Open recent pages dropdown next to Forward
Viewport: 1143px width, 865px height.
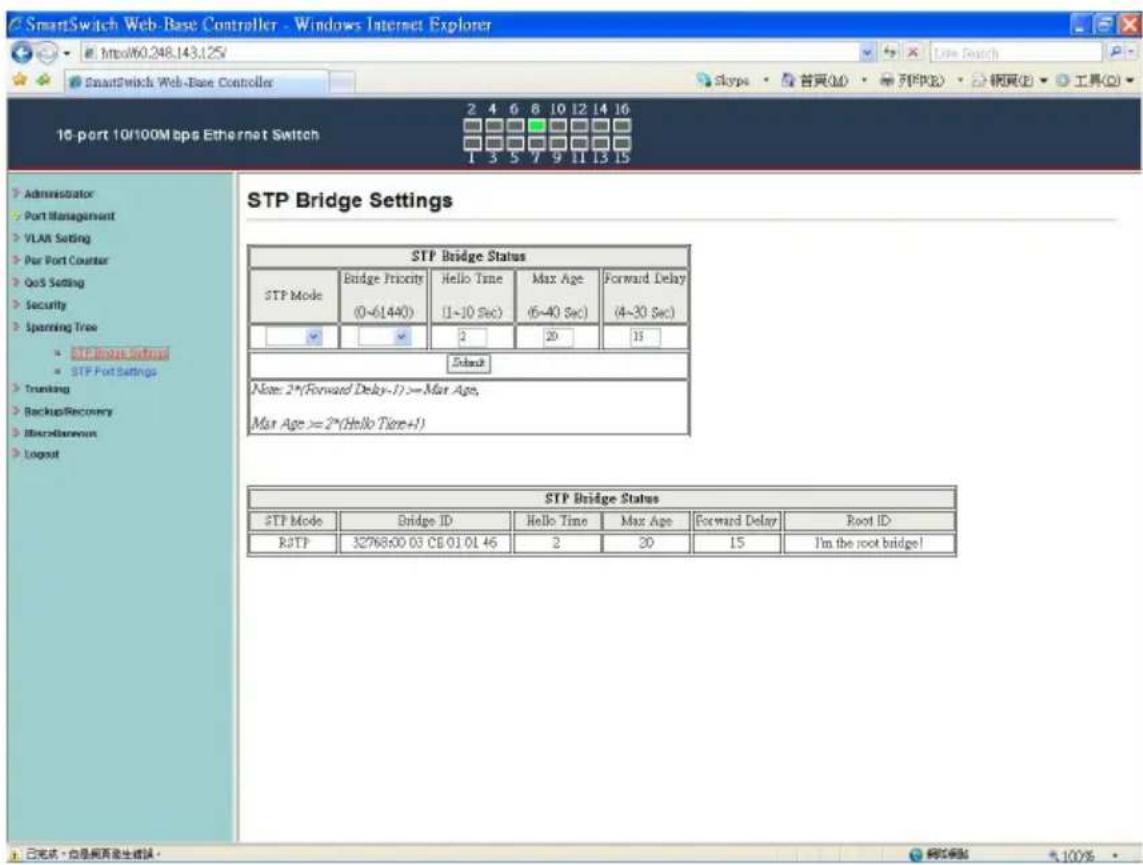66,54
